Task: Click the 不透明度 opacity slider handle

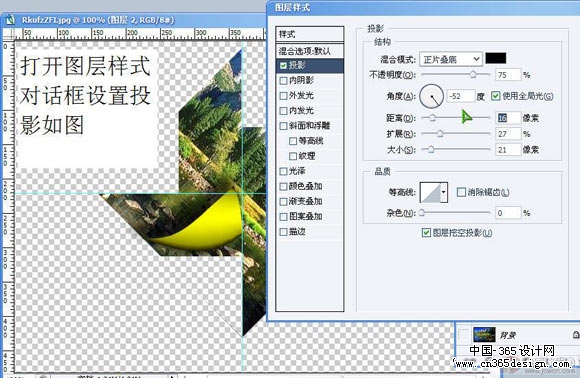Action: click(473, 75)
